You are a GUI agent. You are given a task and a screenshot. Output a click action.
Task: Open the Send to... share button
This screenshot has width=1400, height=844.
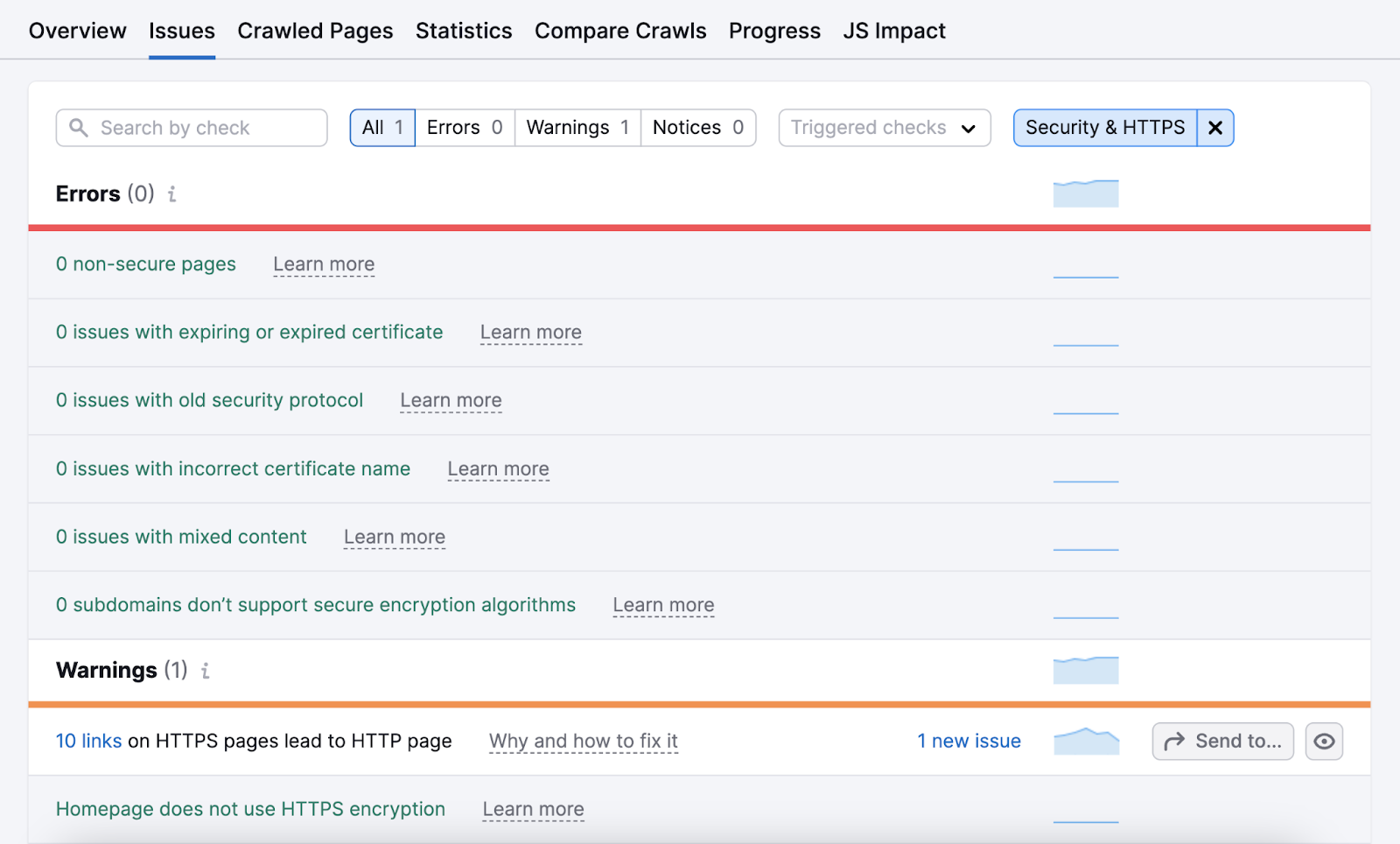click(1222, 742)
